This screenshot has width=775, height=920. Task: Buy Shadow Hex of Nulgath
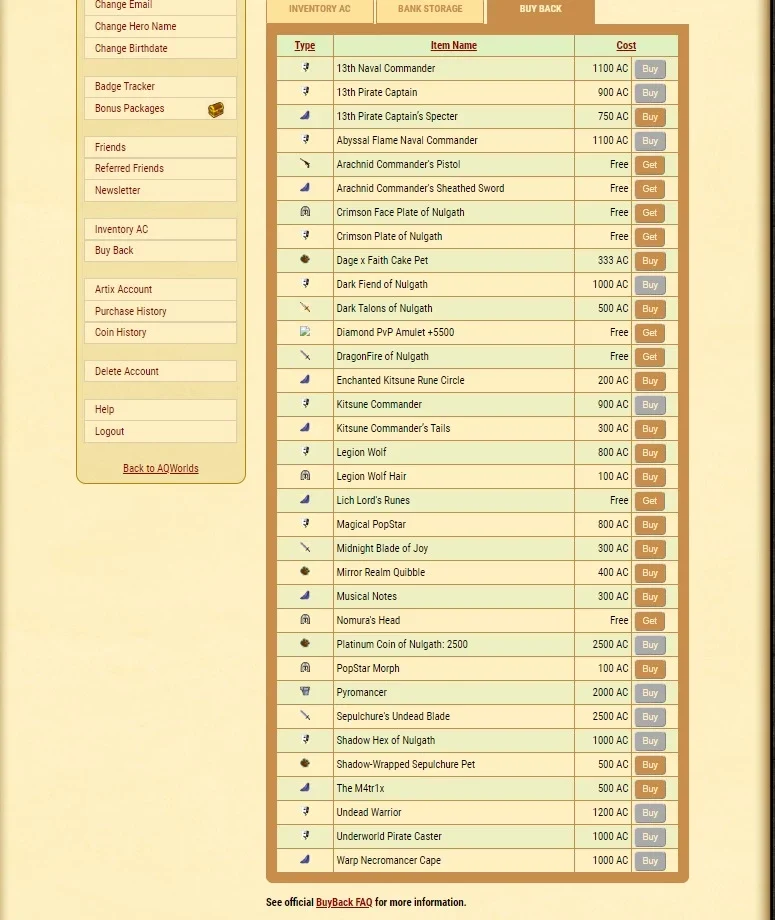(649, 740)
